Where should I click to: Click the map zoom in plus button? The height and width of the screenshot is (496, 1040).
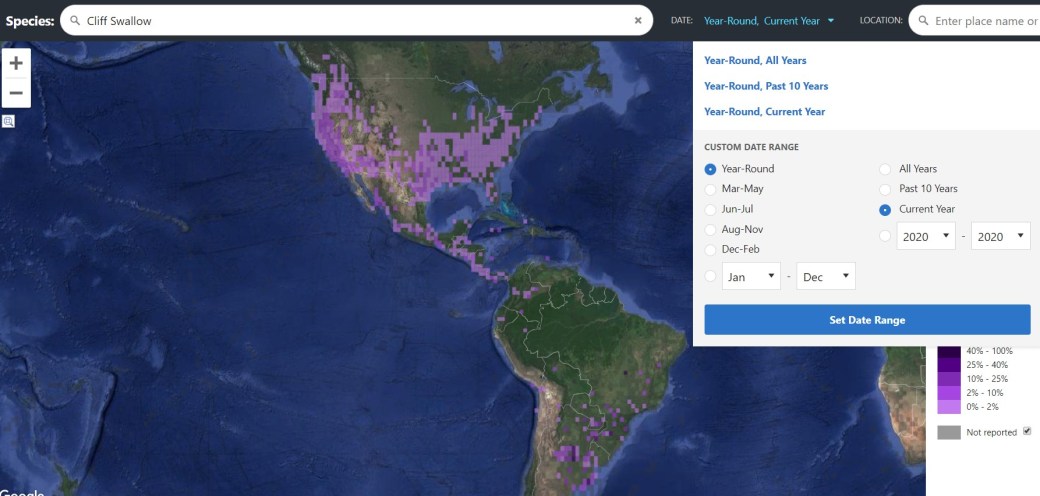pyautogui.click(x=15, y=63)
